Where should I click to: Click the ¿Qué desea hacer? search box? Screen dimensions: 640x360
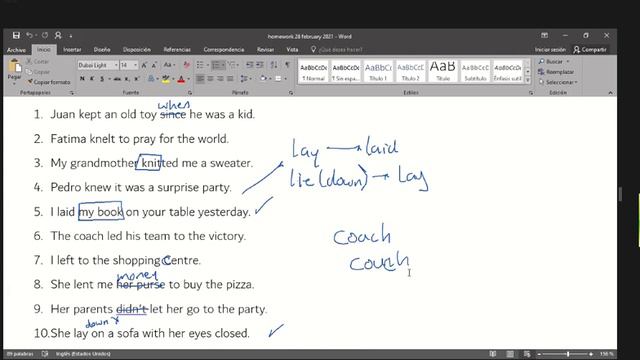pyautogui.click(x=338, y=50)
